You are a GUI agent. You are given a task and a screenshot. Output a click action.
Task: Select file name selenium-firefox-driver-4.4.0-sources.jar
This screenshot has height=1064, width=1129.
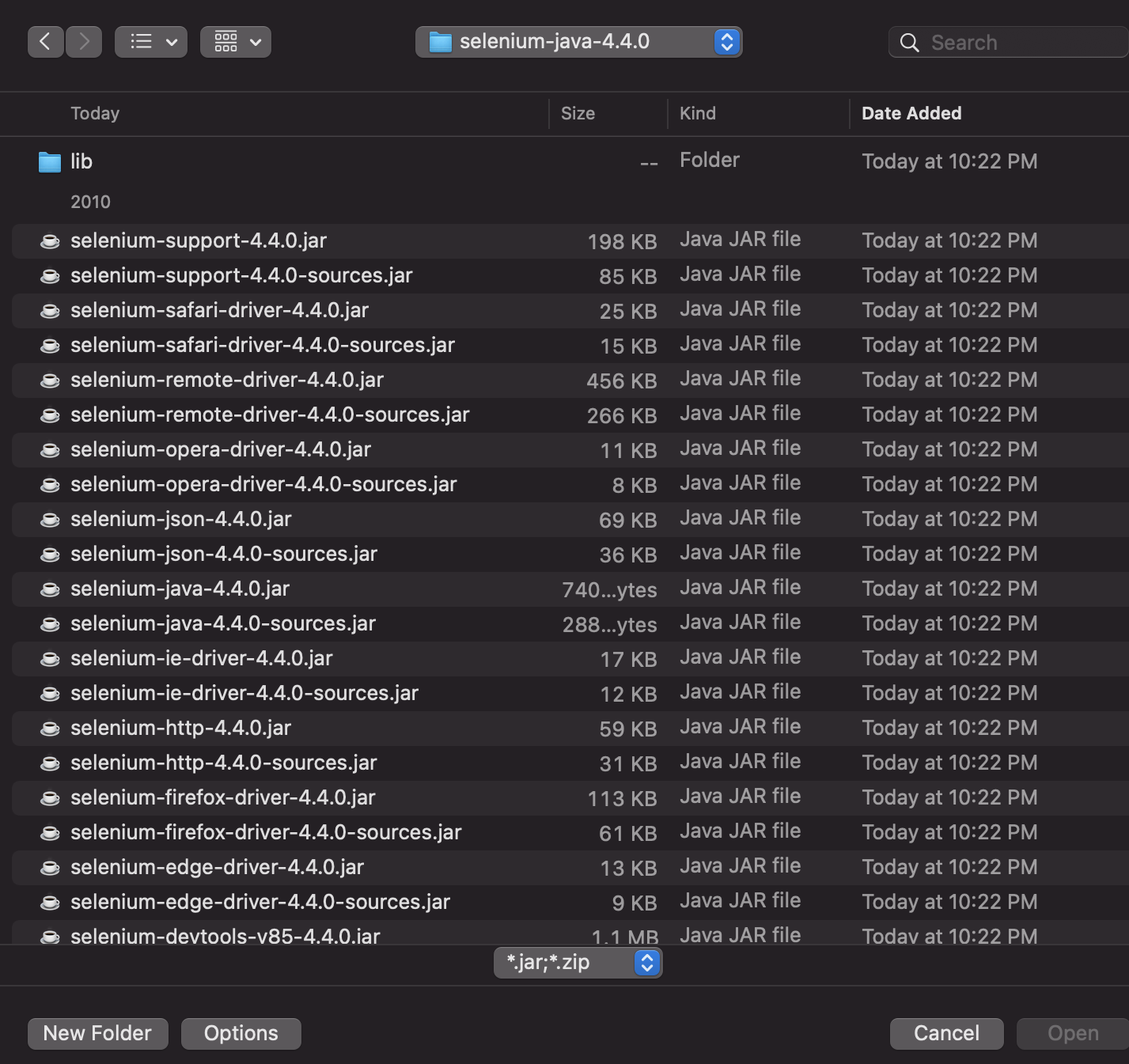point(266,832)
